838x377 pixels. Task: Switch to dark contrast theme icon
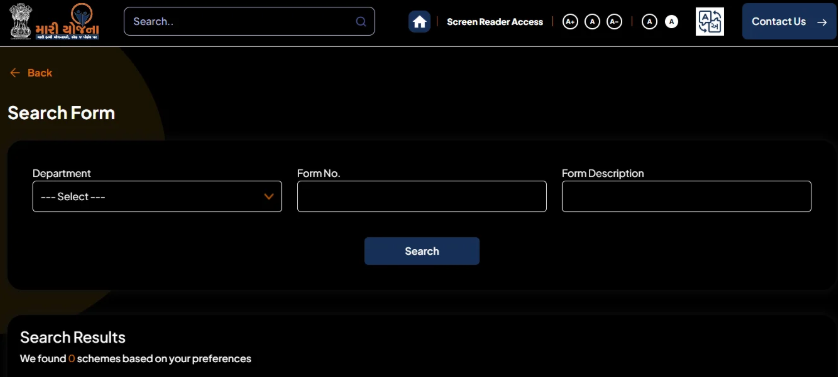(x=649, y=22)
